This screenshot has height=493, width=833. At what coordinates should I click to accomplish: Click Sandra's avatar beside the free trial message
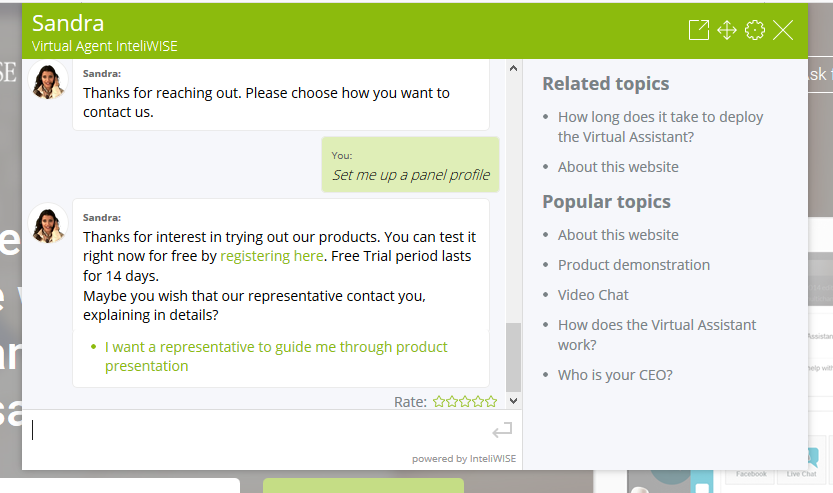tap(48, 224)
